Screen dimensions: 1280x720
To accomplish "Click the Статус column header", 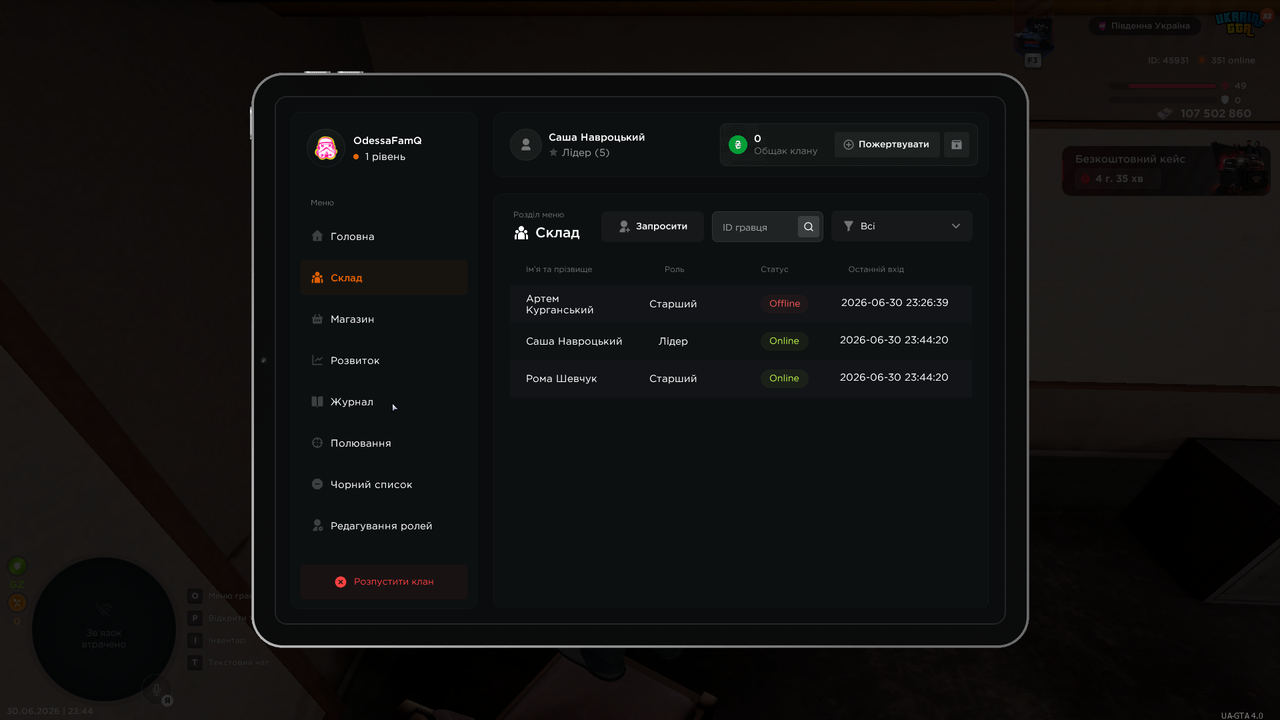I will point(774,269).
